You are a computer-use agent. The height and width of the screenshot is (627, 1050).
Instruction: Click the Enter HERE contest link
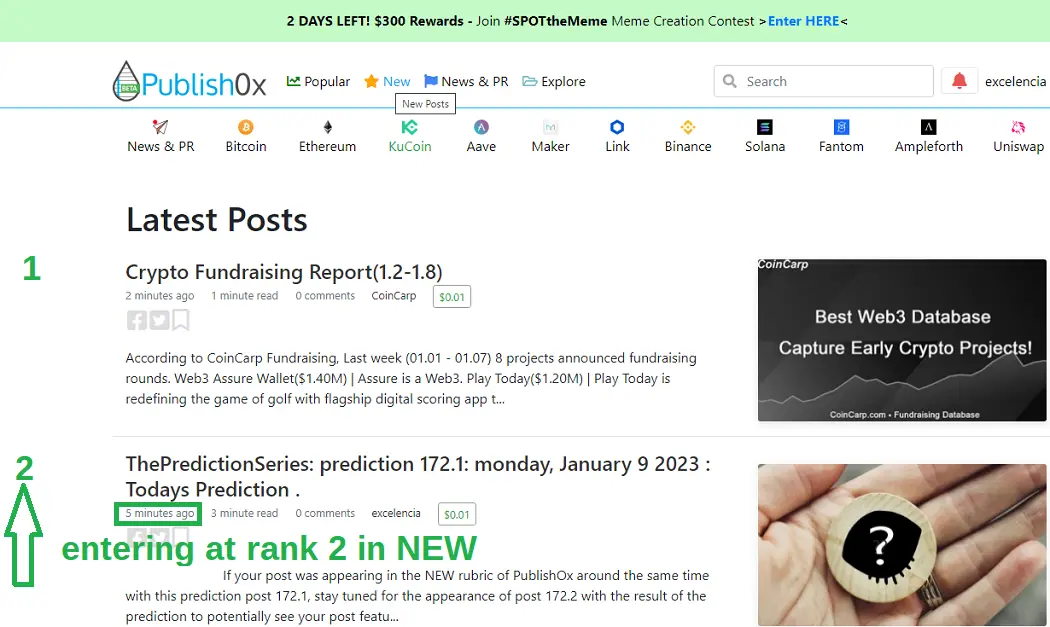(803, 21)
